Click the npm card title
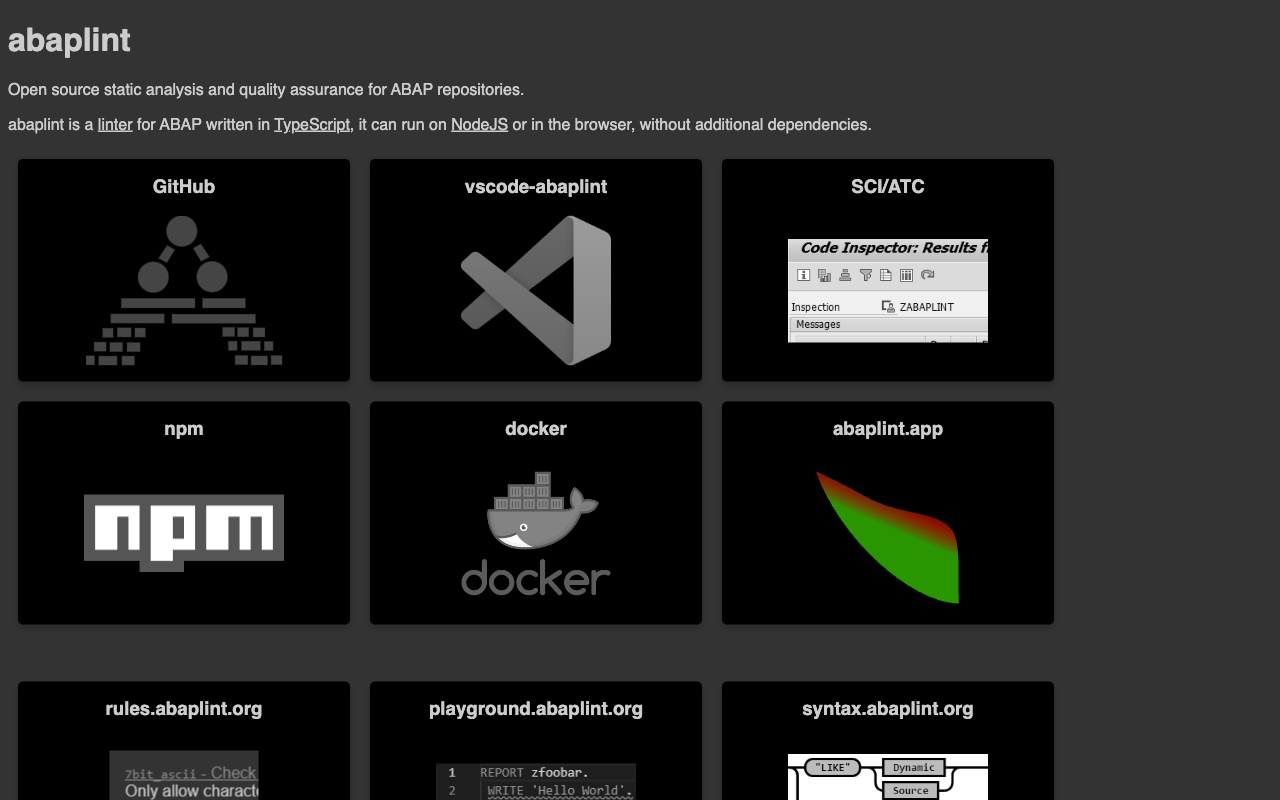This screenshot has height=800, width=1280. (x=184, y=429)
